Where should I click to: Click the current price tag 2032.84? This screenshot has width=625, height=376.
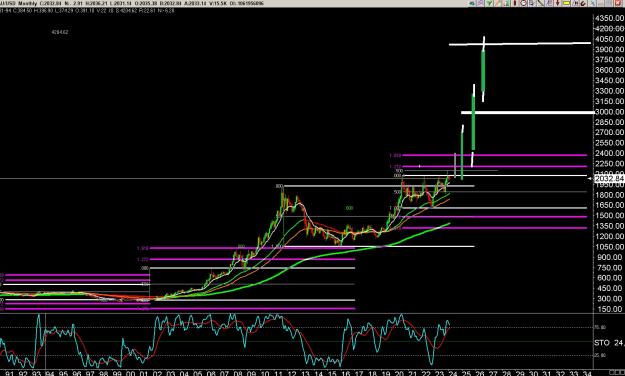(x=609, y=178)
